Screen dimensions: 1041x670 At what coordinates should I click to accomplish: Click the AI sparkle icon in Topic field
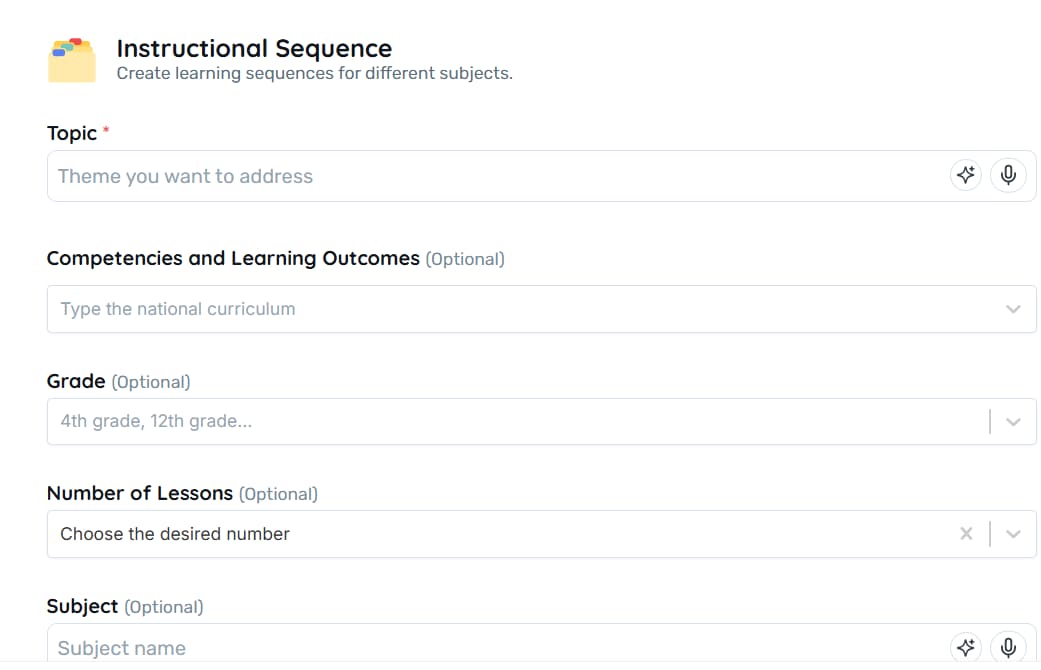965,176
